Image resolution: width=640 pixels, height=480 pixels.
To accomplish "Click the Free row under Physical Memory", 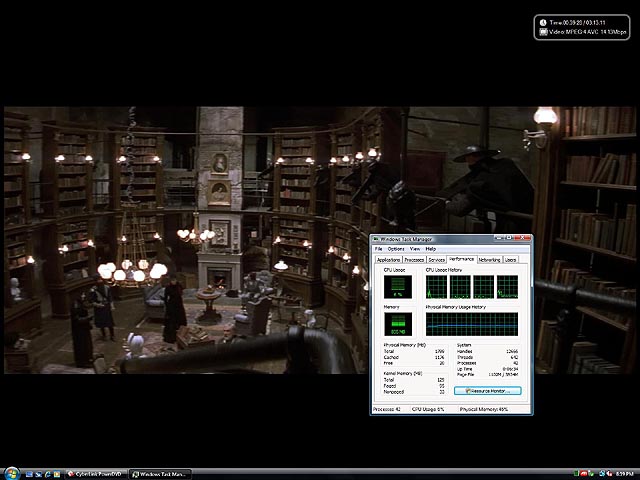I will (414, 363).
